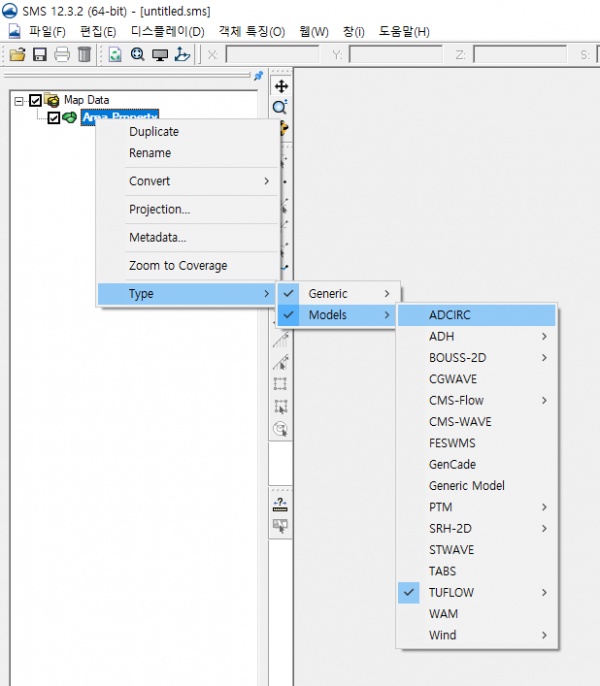The image size is (600, 686).
Task: Collapse the Map Data tree node
Action: coord(19,101)
